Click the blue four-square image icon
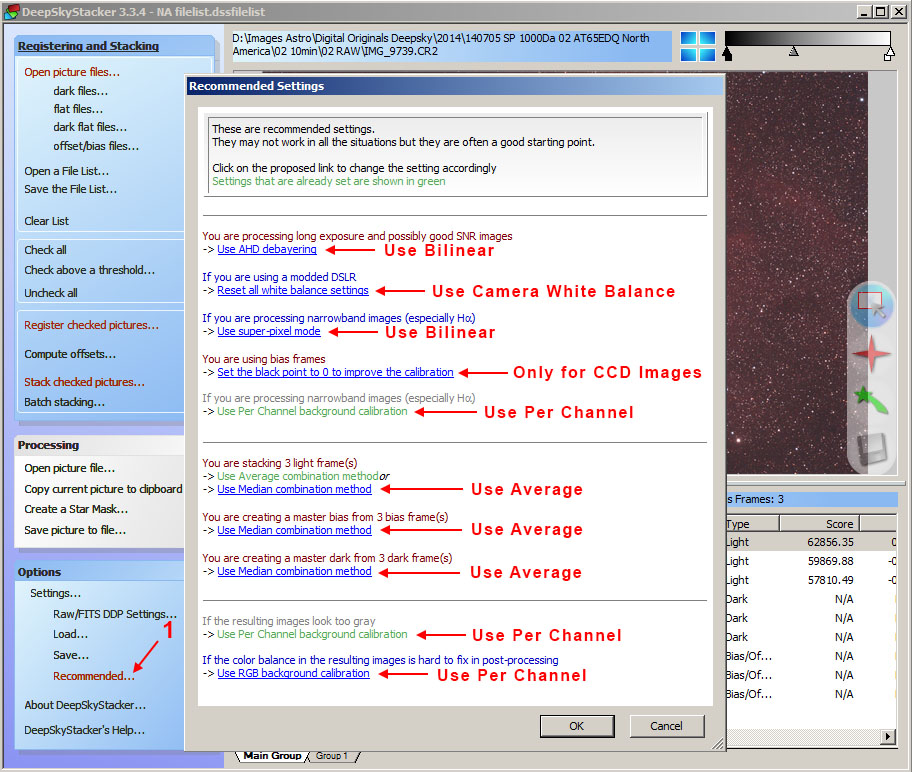The image size is (912, 772). click(698, 46)
